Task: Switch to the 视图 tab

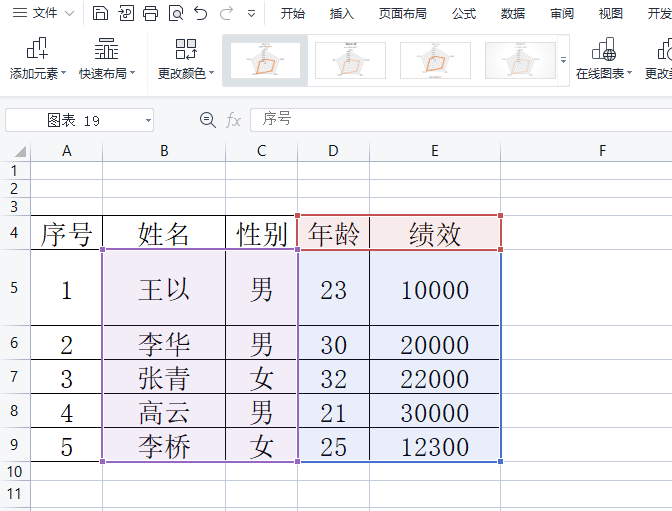Action: pos(611,14)
